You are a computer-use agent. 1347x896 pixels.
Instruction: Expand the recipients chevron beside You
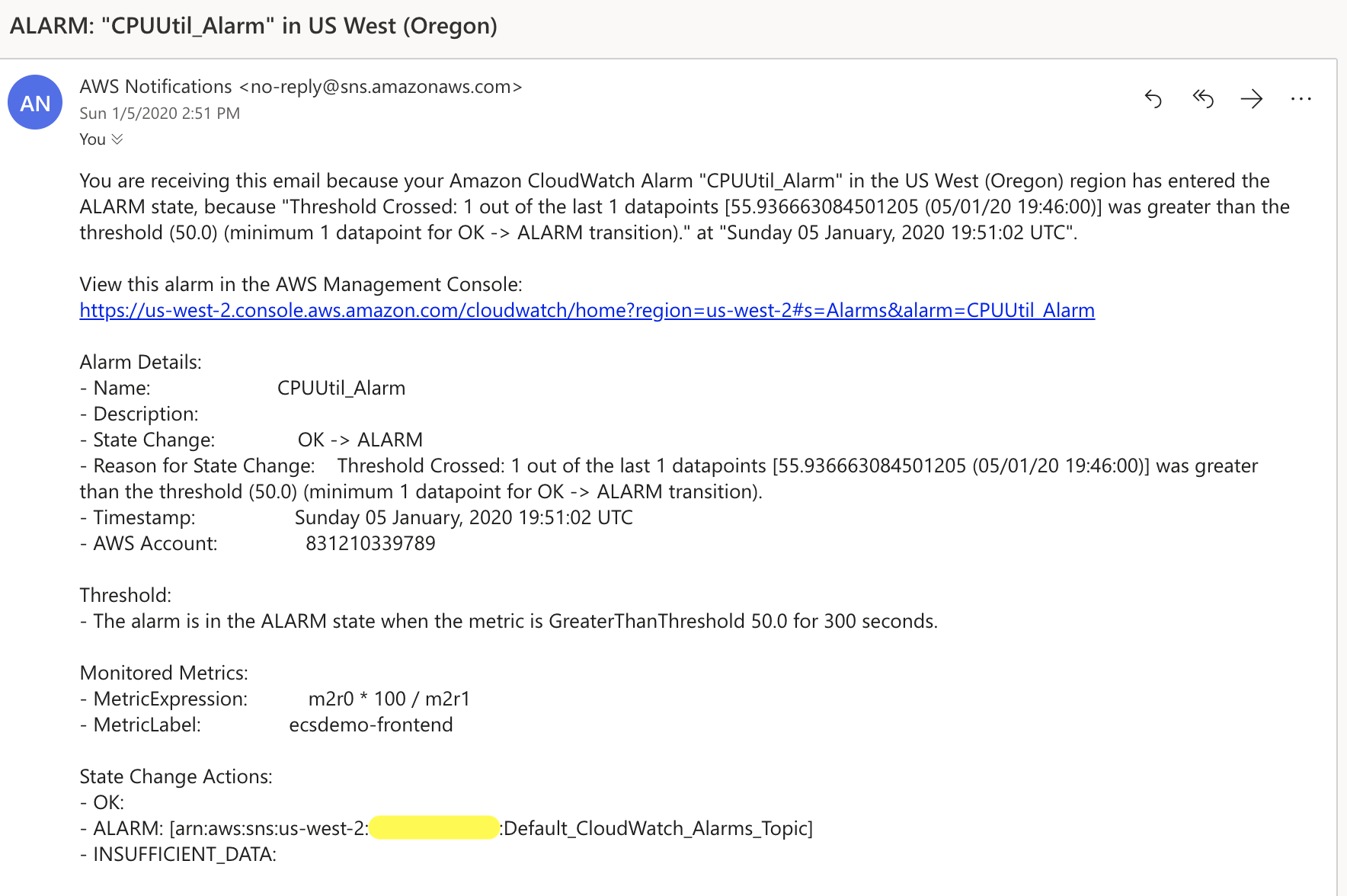[117, 139]
